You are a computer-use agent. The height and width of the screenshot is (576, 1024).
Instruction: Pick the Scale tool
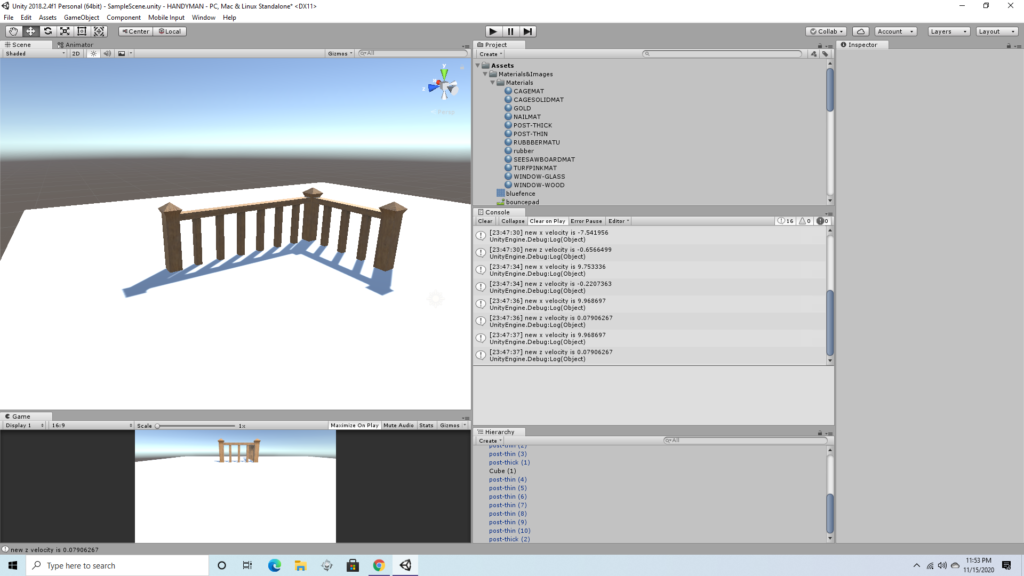(64, 31)
